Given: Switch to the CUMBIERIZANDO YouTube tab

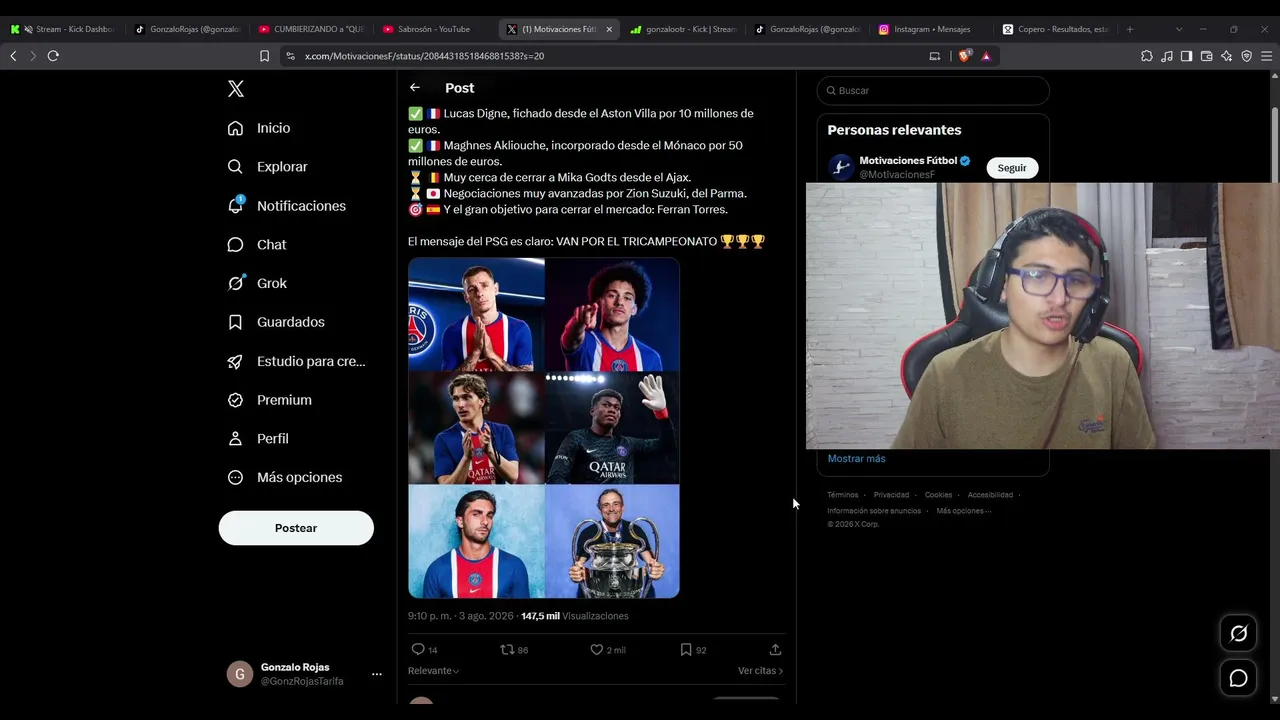Looking at the screenshot, I should point(311,29).
